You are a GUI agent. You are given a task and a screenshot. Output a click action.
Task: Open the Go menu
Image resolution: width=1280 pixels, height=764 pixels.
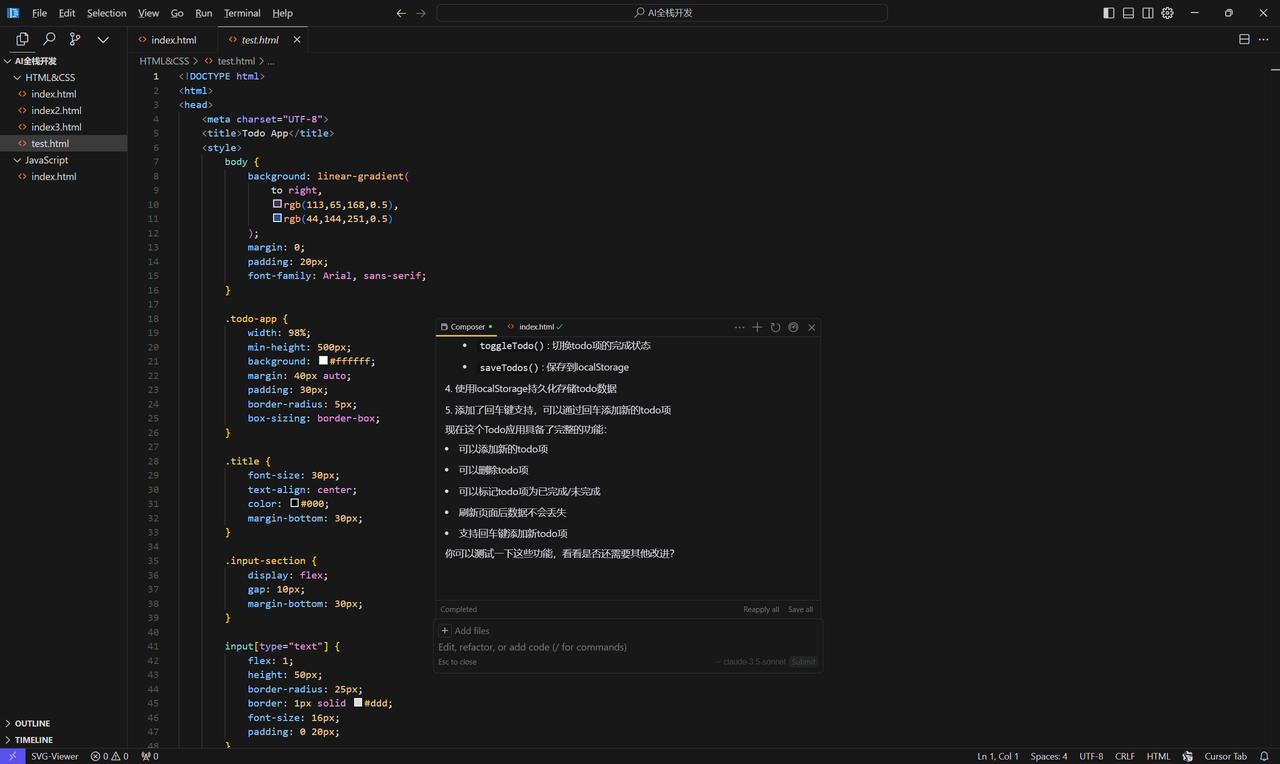[x=177, y=13]
